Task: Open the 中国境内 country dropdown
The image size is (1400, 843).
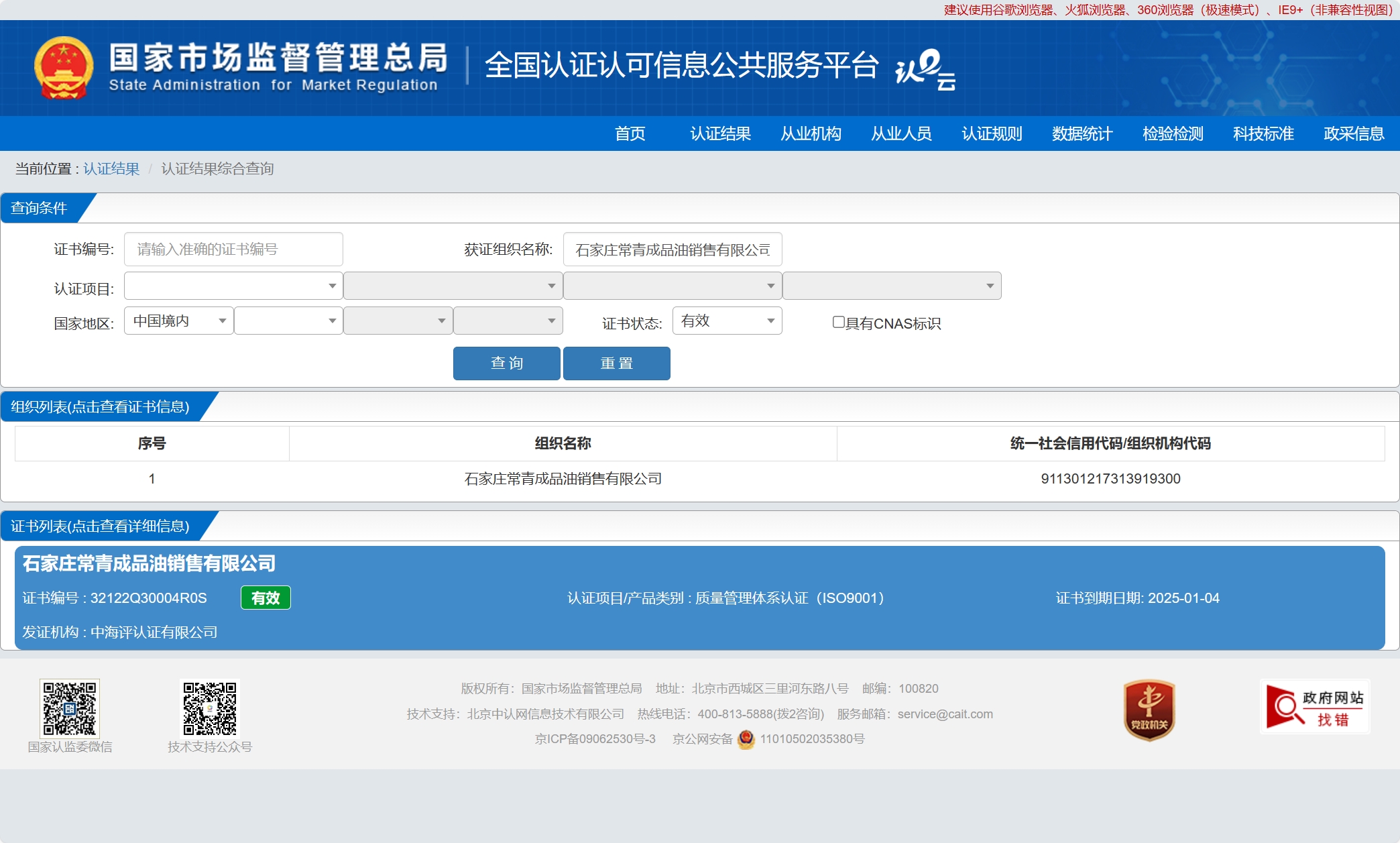Action: (179, 321)
